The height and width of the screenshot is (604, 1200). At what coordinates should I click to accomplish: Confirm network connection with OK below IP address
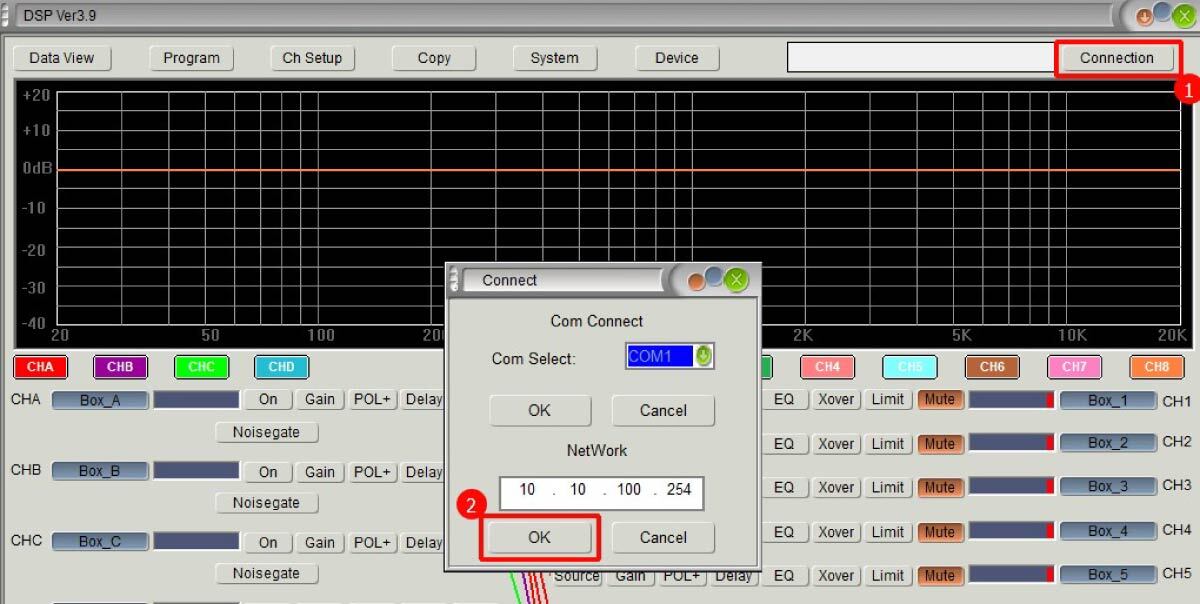click(x=539, y=537)
